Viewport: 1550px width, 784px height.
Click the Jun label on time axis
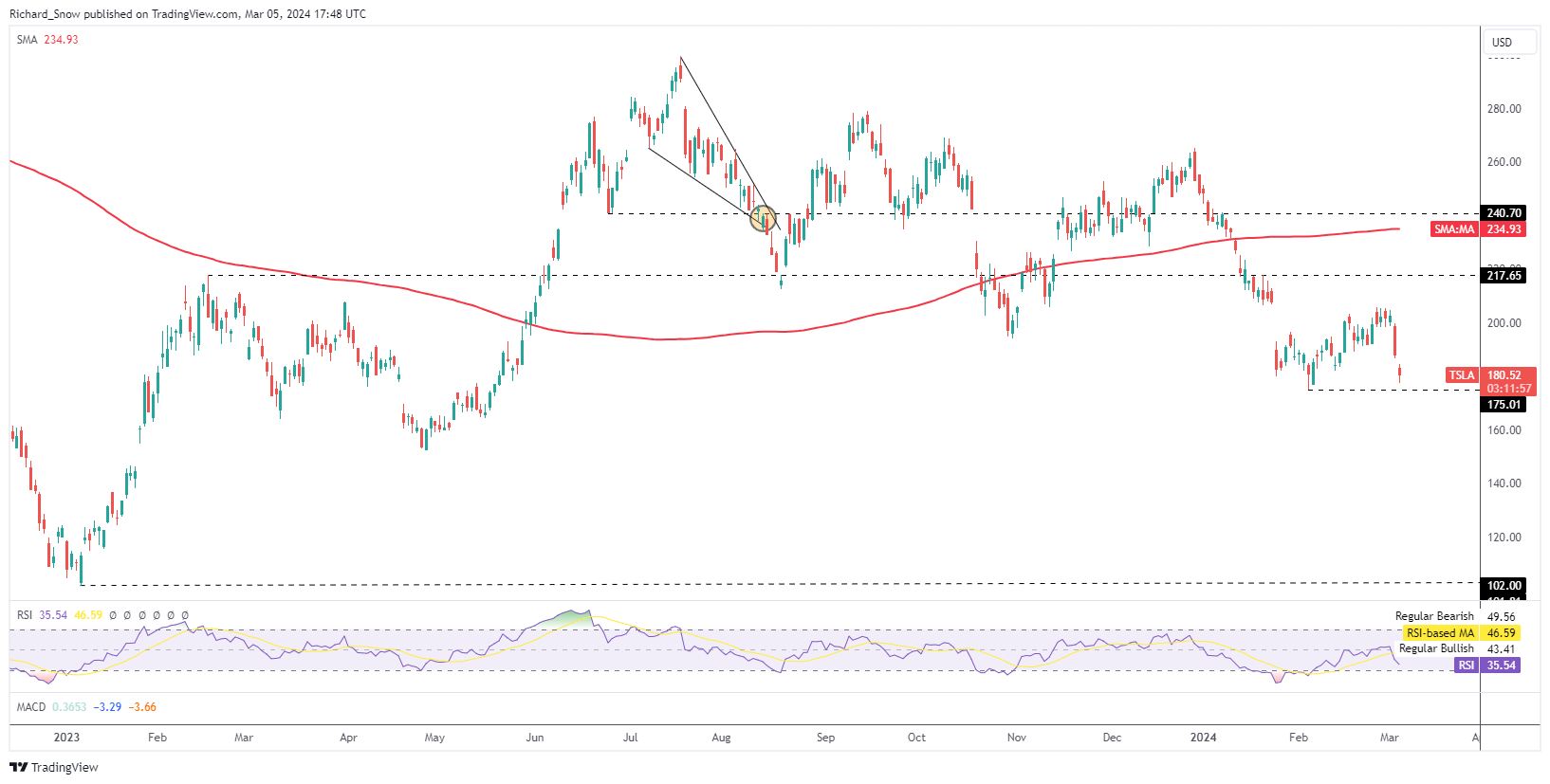tap(535, 738)
